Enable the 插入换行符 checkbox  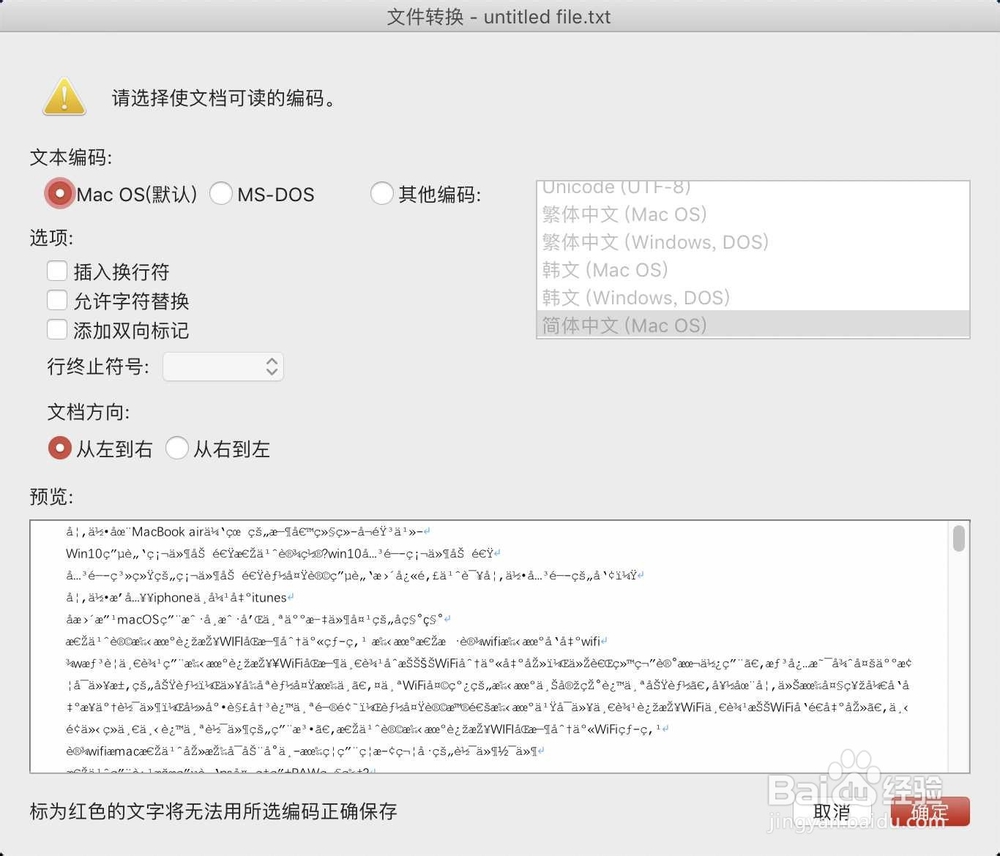tap(57, 271)
